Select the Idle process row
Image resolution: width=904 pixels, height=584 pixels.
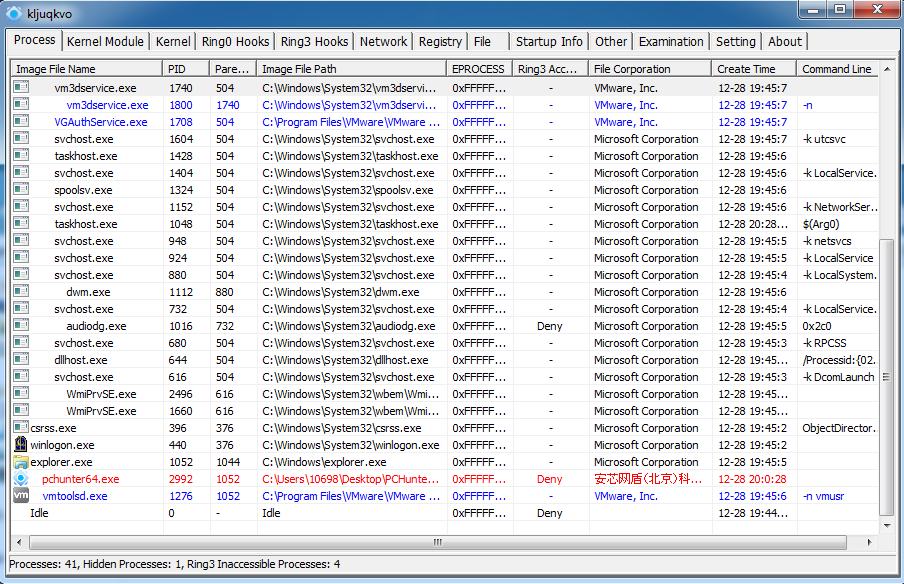(x=445, y=513)
